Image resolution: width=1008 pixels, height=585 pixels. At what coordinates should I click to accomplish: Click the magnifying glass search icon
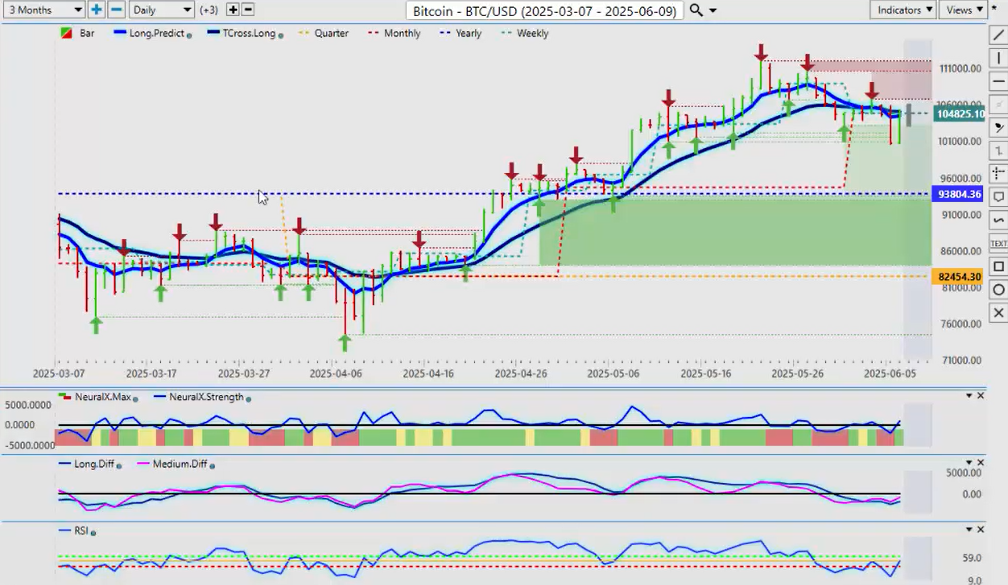[x=696, y=10]
